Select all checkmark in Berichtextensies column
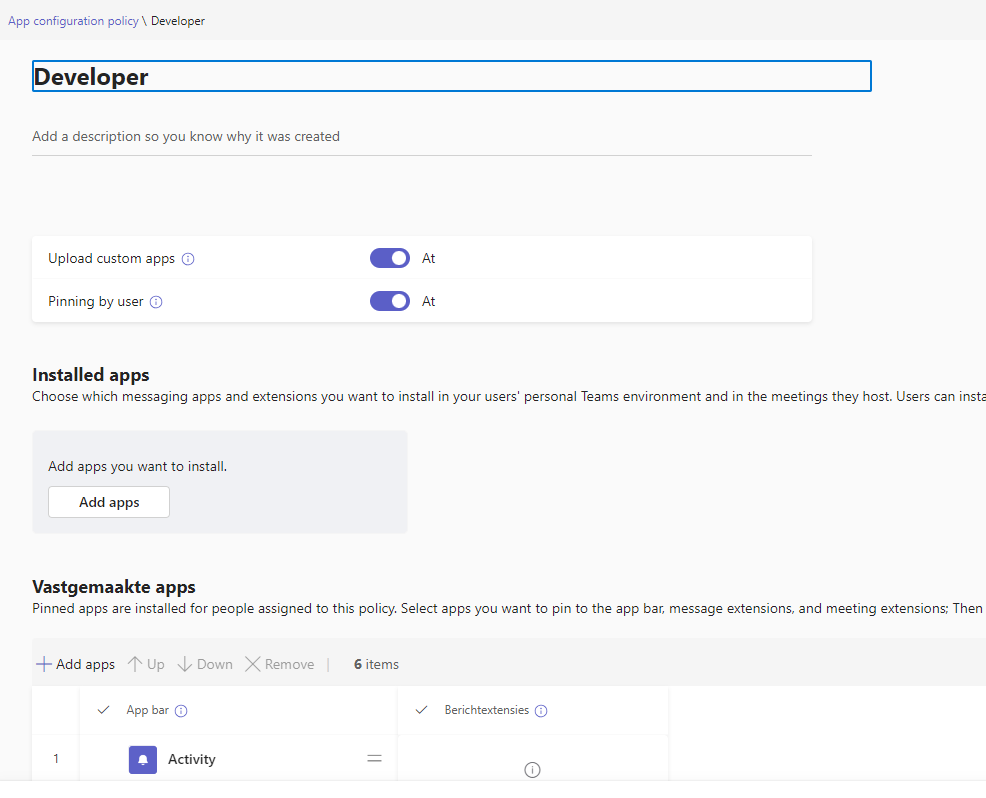 (x=421, y=711)
